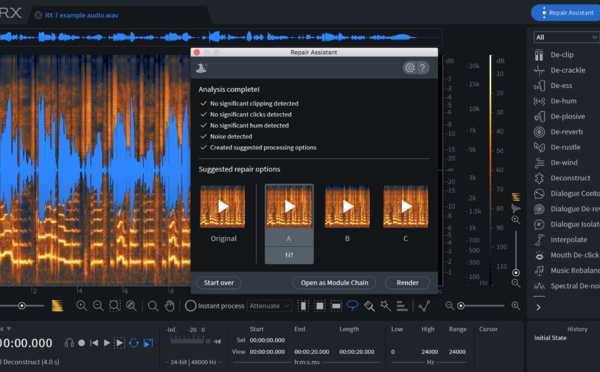Click the overview waveform strip
The image size is (600, 372).
(x=221, y=37)
